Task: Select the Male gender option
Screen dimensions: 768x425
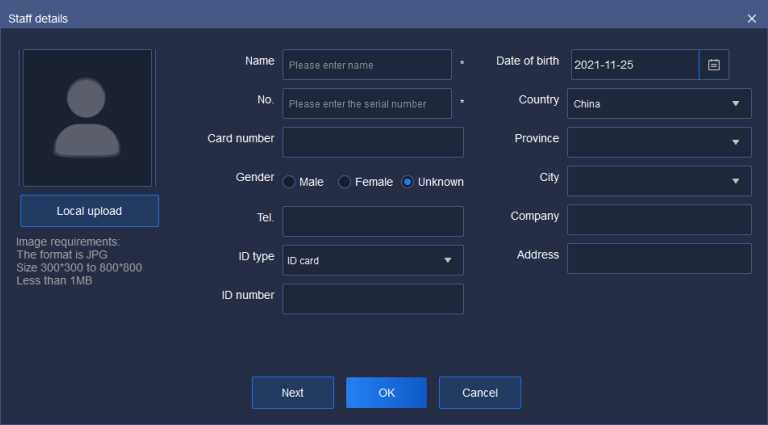Action: (289, 182)
